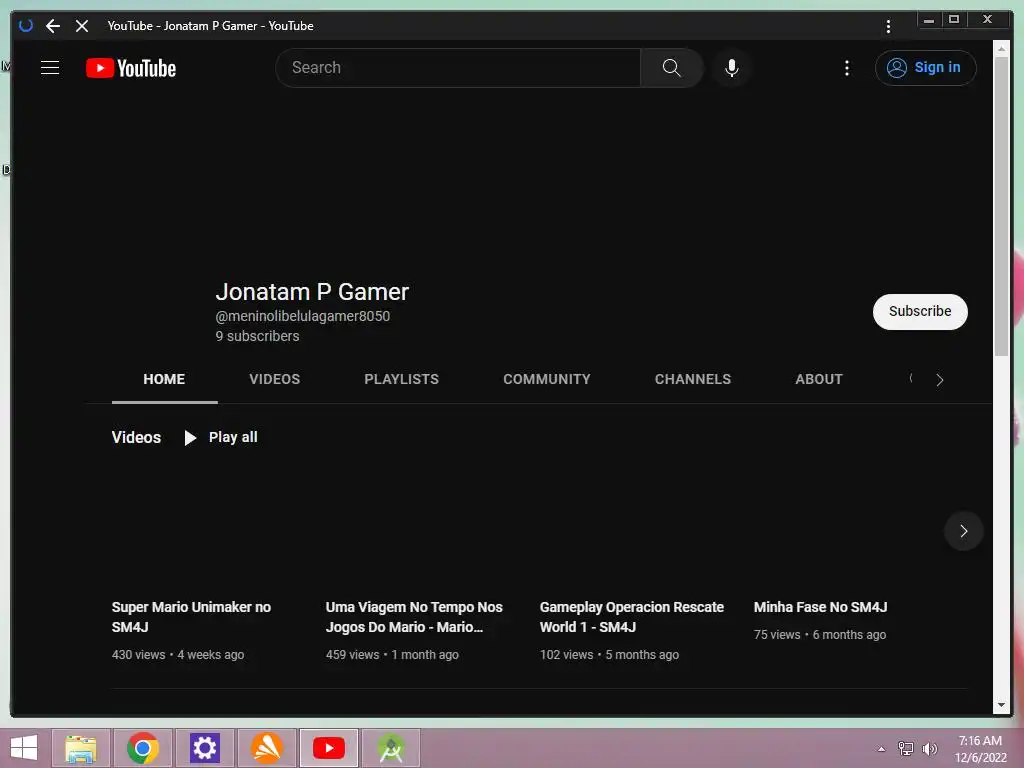Show more channel tabs with right chevron
Screen dimensions: 1024x768
tap(940, 380)
